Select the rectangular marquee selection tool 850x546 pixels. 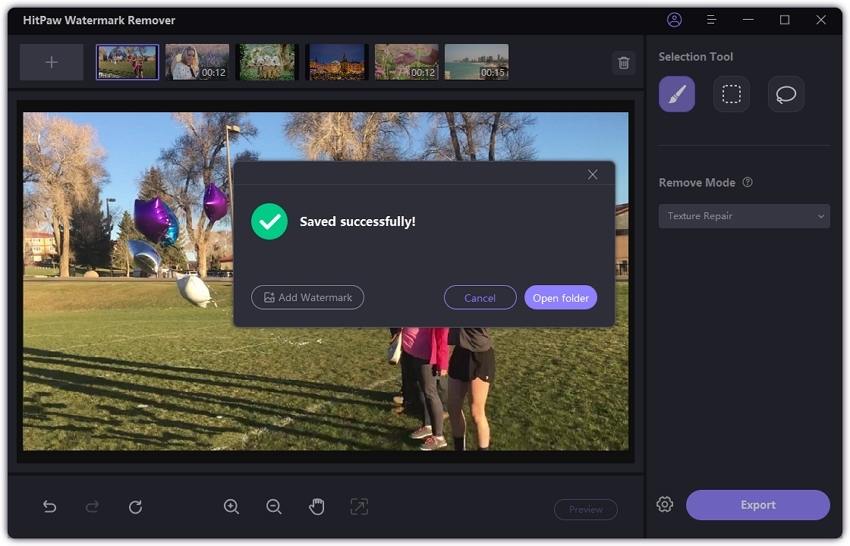(731, 94)
